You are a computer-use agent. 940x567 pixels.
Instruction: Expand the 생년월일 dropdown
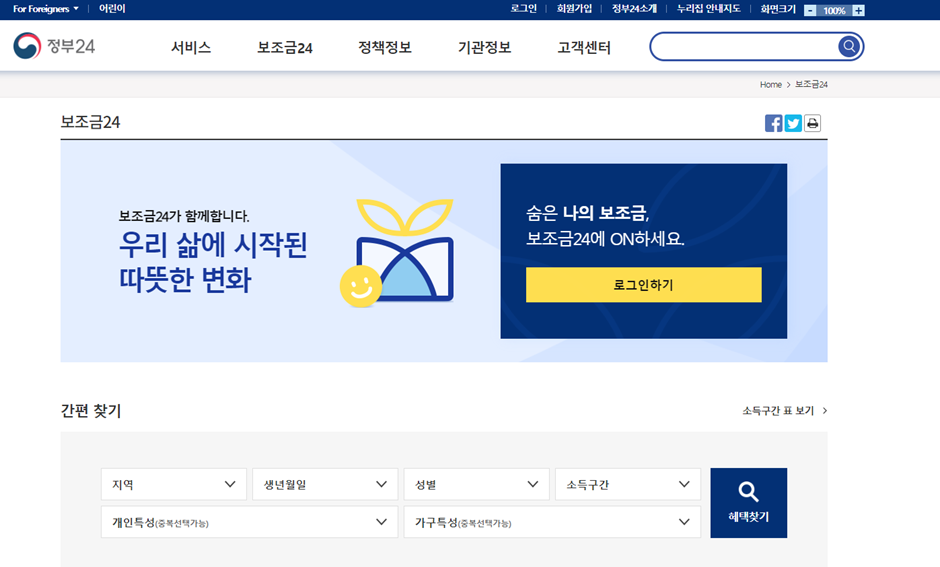pos(325,484)
